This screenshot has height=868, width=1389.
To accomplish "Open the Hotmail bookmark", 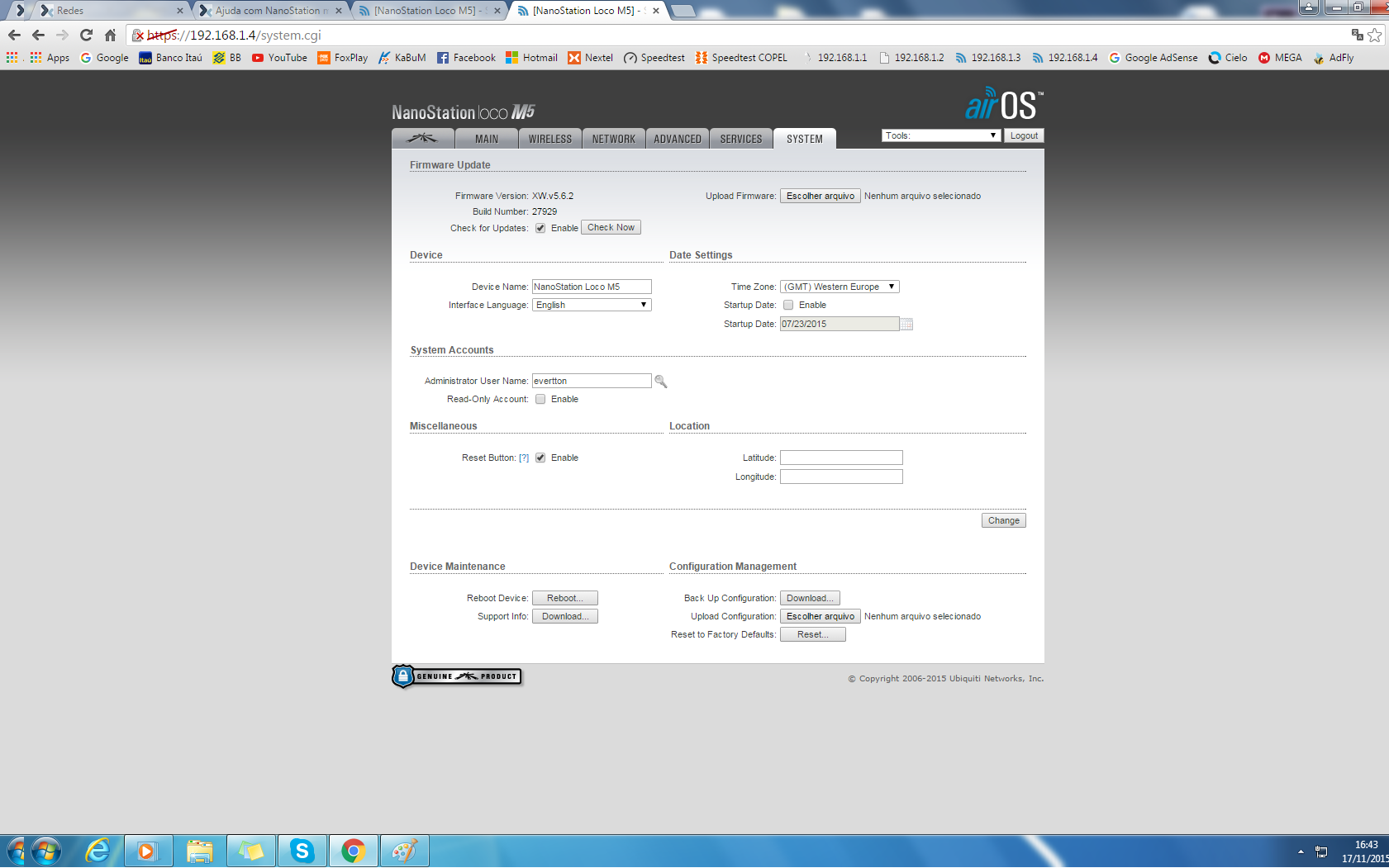I will tap(531, 58).
